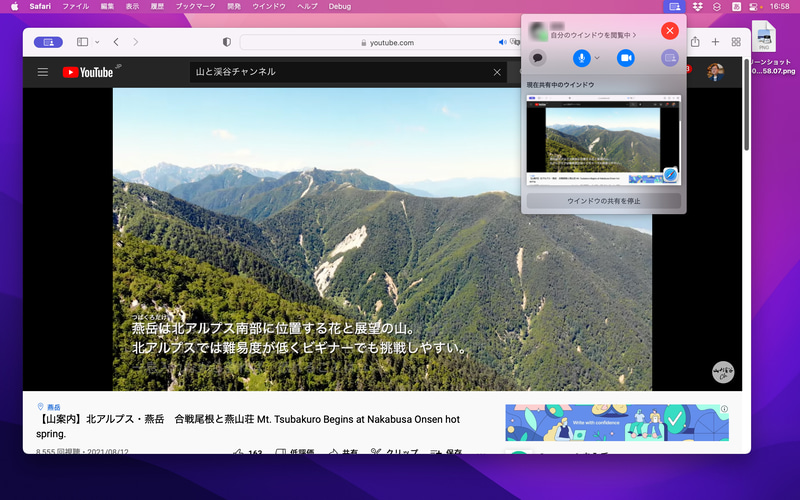Click the Safari badge on shared preview
Viewport: 800px width, 500px height.
670,174
